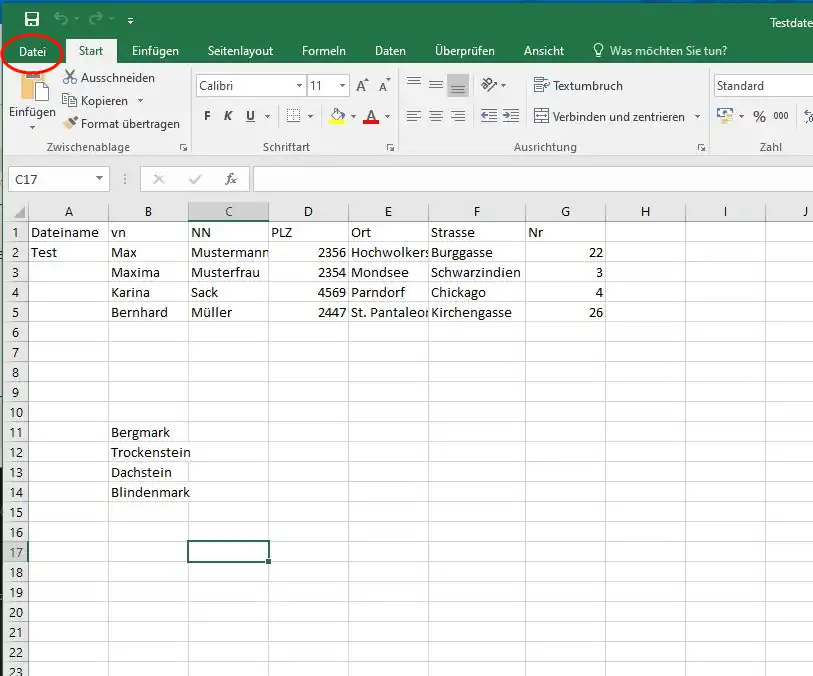813x676 pixels.
Task: Click Verbinden und zentrieren button
Action: point(608,117)
